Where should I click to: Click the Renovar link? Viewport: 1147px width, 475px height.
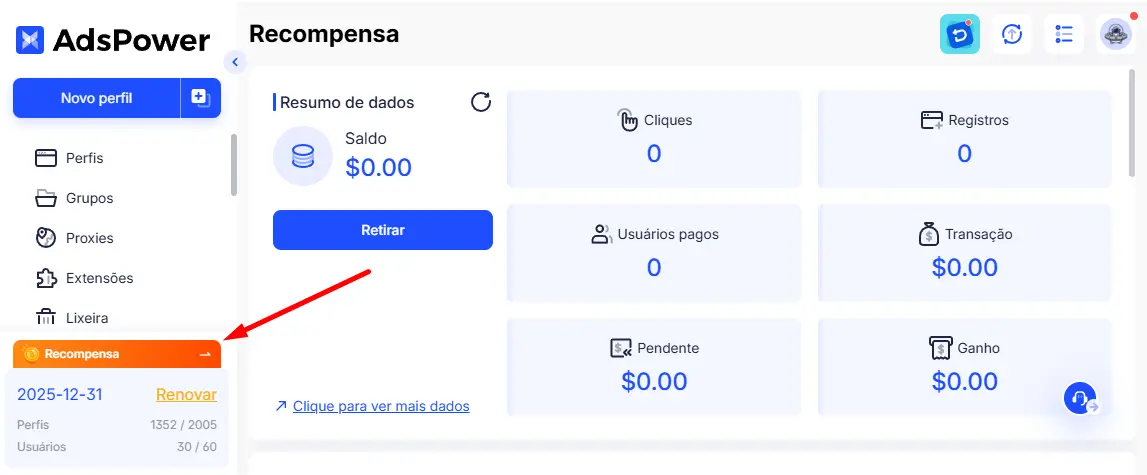pos(186,394)
